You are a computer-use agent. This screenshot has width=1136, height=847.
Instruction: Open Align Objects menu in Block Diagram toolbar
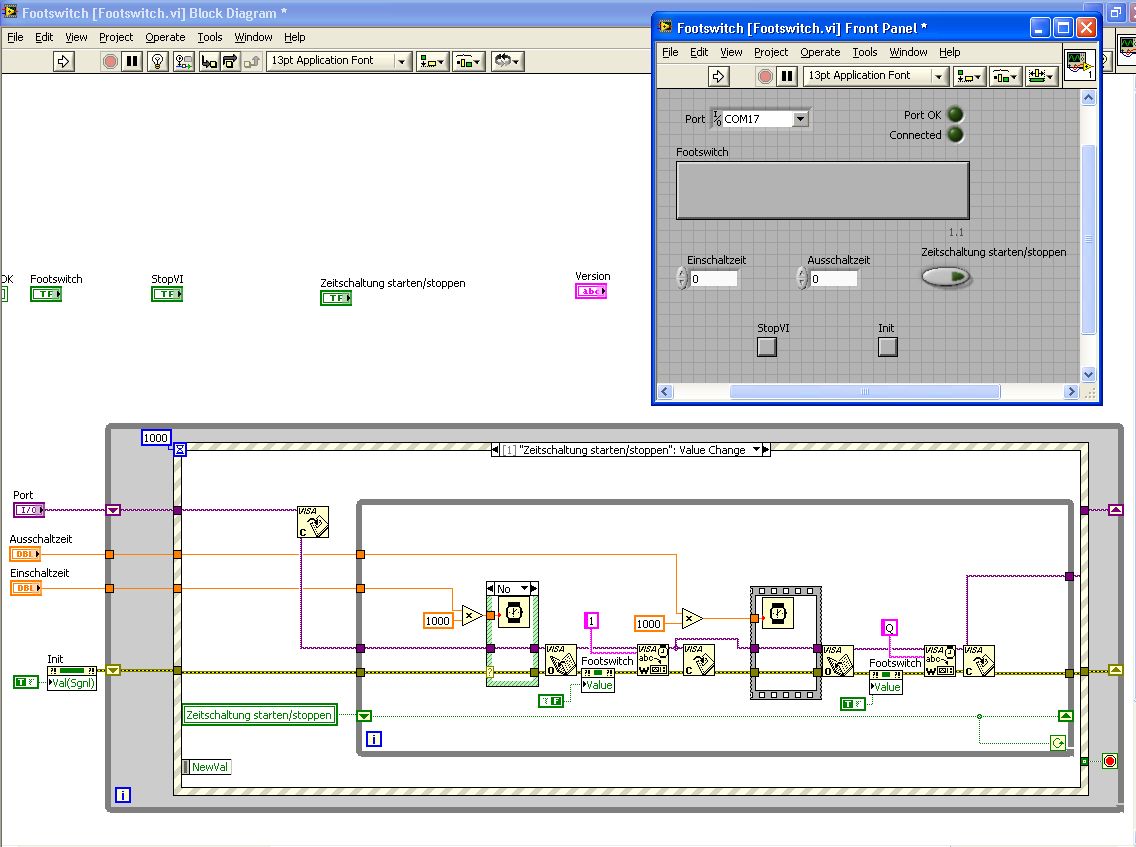click(x=432, y=61)
